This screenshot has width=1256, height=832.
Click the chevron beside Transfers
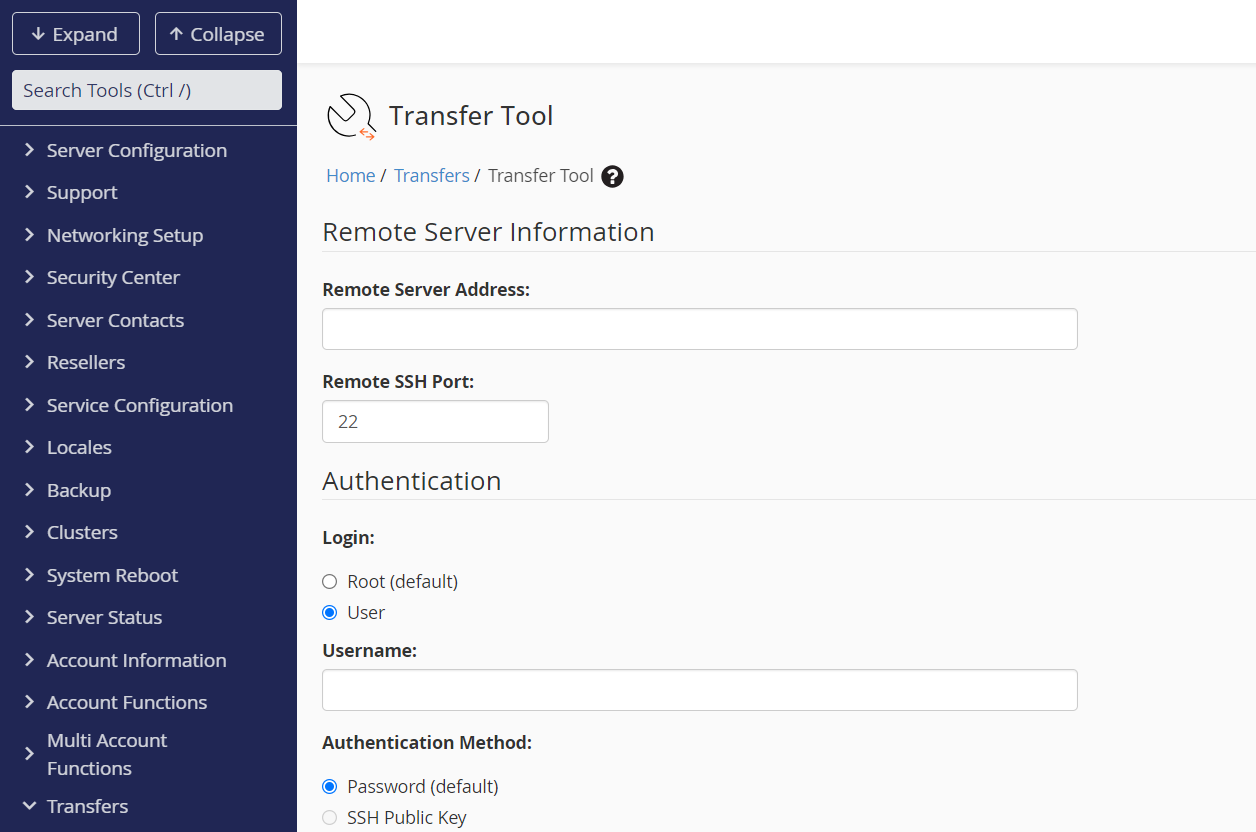29,806
